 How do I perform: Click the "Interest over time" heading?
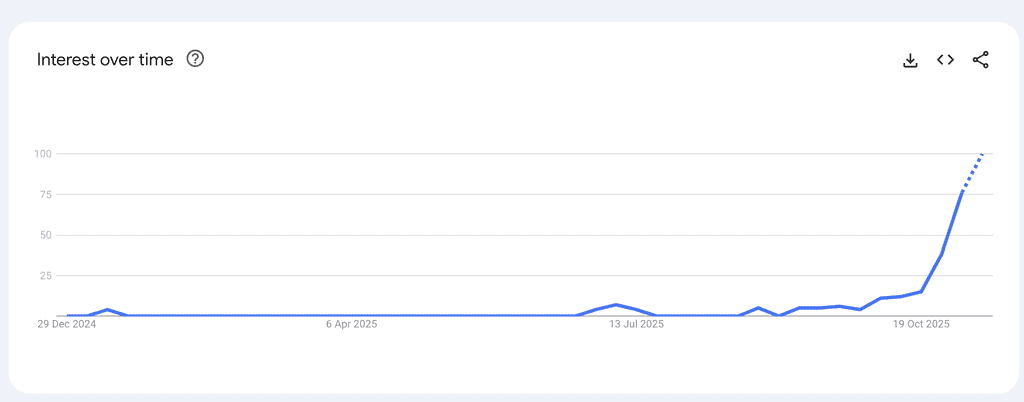(105, 60)
